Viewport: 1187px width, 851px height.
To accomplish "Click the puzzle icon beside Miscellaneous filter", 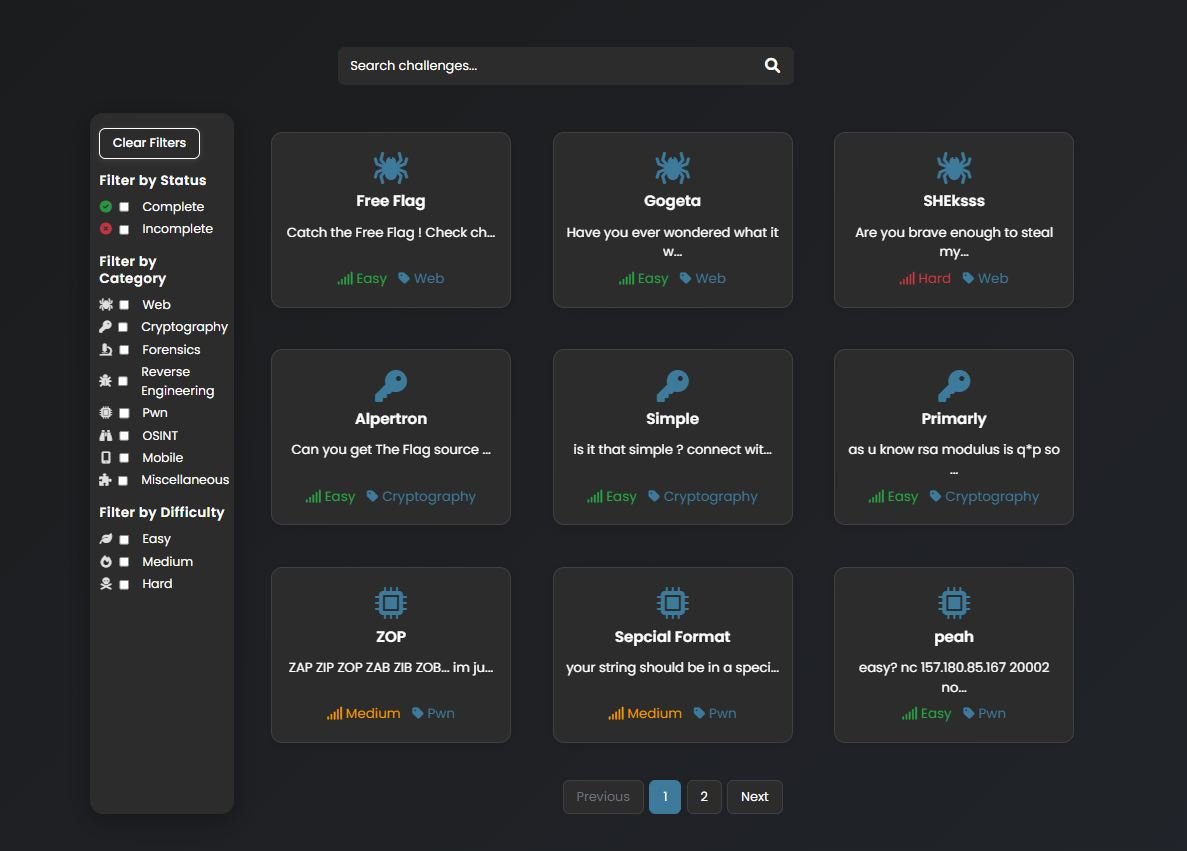I will point(105,479).
